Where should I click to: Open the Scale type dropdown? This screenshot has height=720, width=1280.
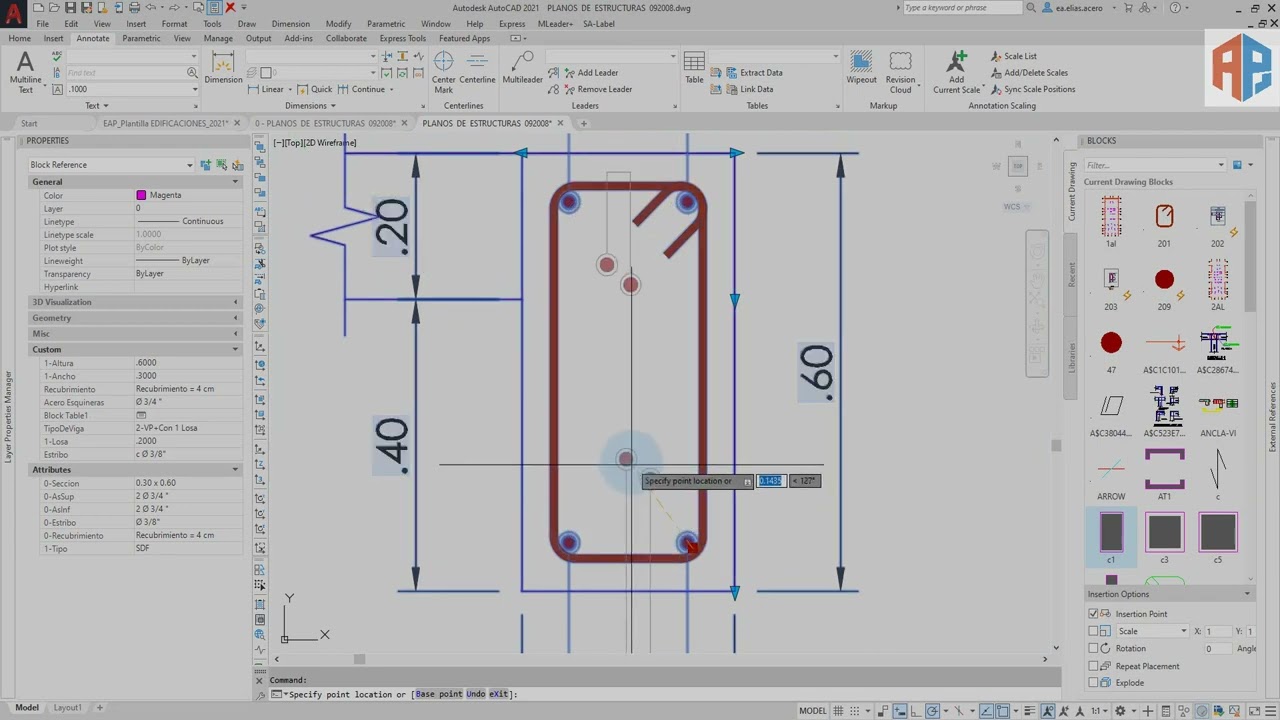[x=1152, y=631]
